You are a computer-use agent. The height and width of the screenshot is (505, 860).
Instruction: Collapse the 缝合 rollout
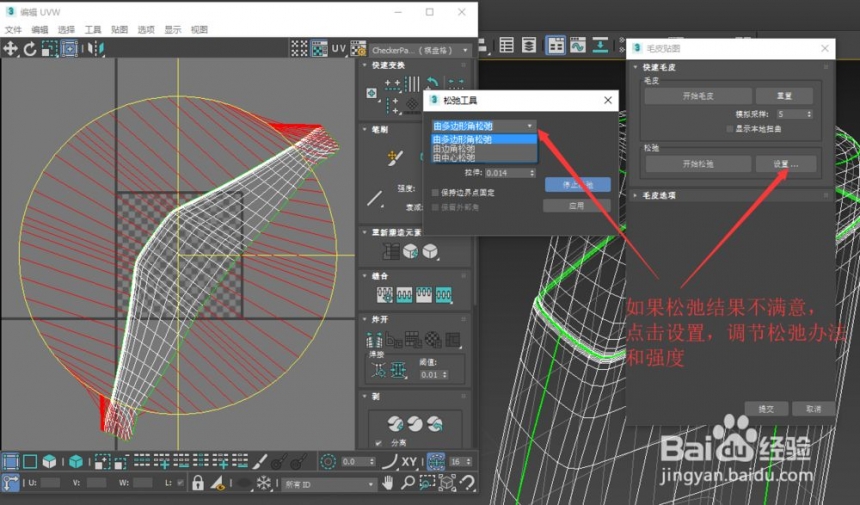(365, 276)
